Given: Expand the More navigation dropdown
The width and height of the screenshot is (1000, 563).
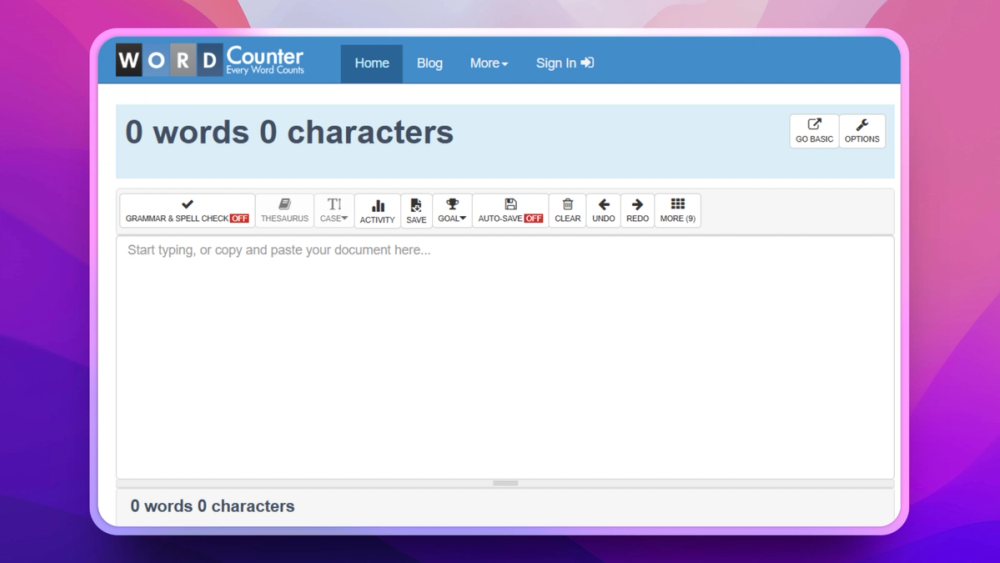Looking at the screenshot, I should (489, 63).
